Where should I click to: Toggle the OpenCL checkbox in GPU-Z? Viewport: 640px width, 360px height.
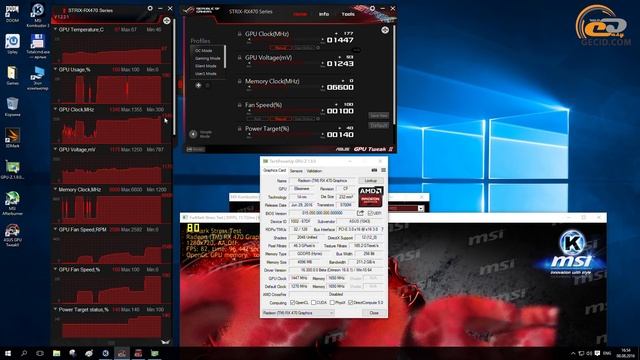pos(292,303)
